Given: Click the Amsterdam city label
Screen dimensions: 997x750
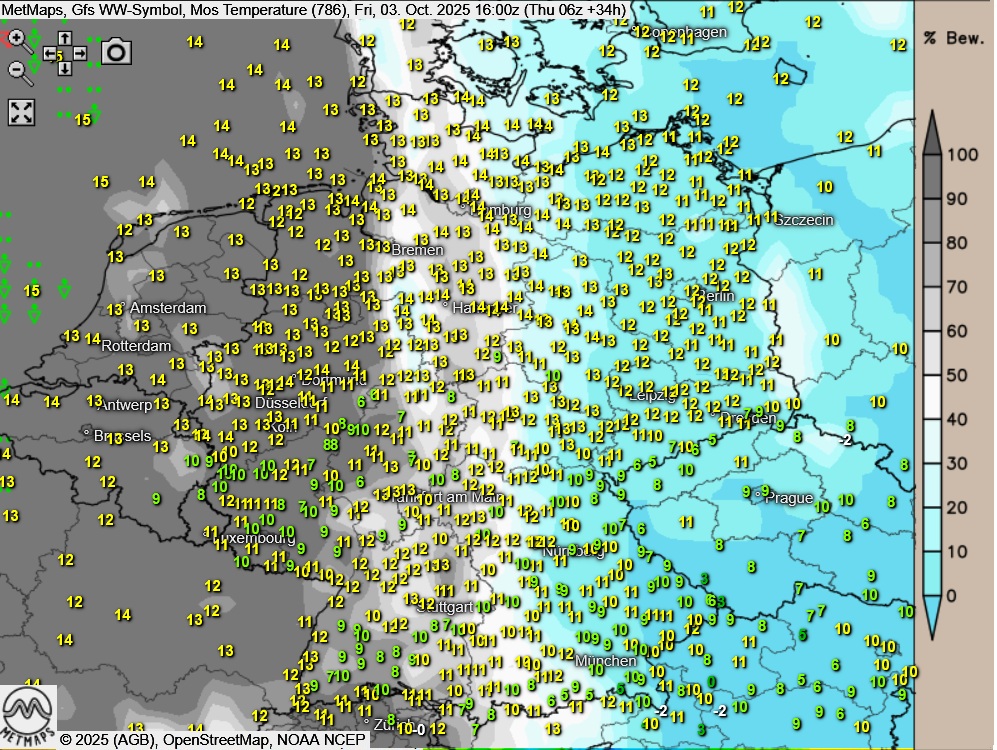Looking at the screenshot, I should [x=167, y=308].
